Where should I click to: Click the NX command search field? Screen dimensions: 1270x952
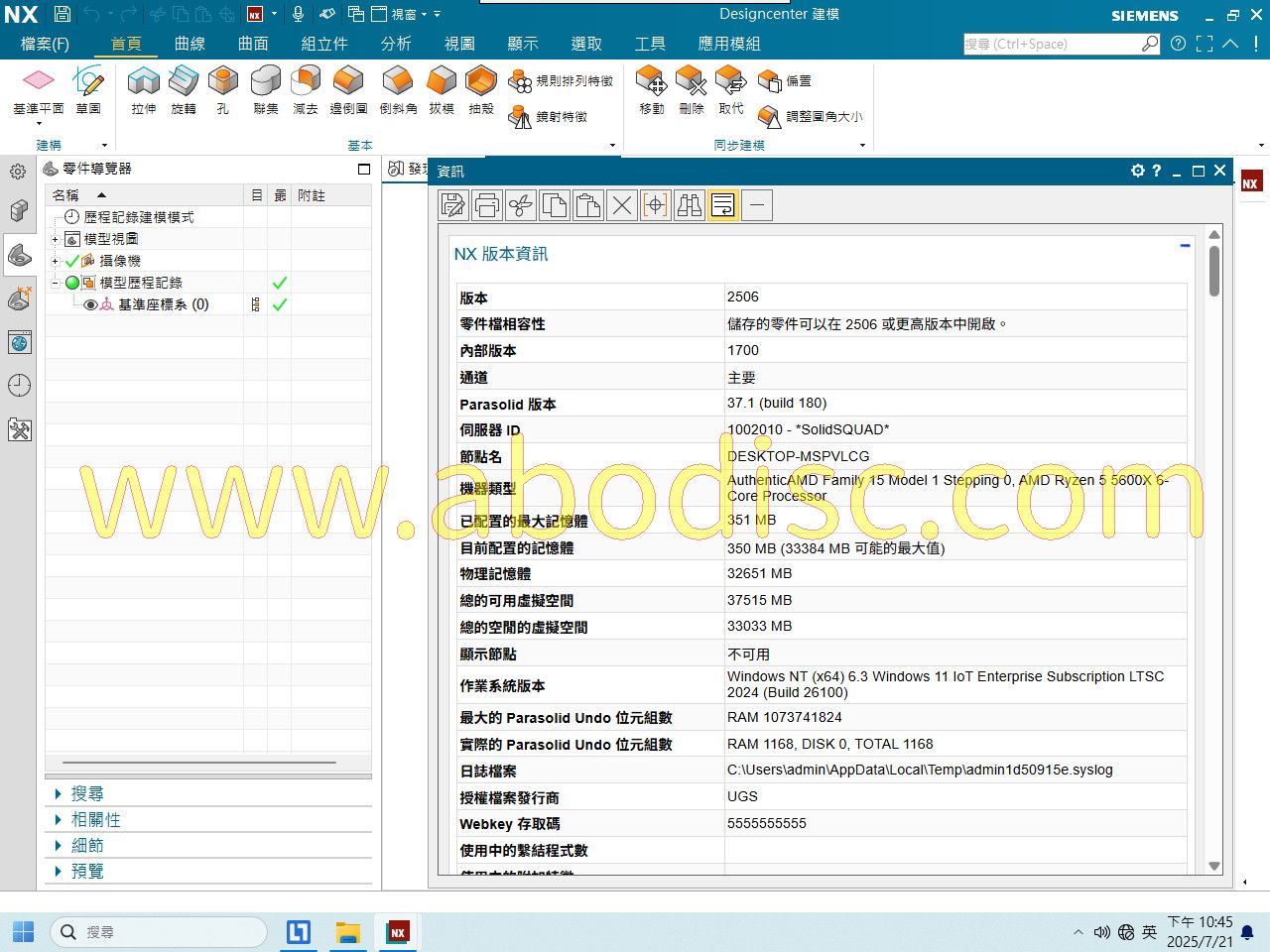point(1052,44)
